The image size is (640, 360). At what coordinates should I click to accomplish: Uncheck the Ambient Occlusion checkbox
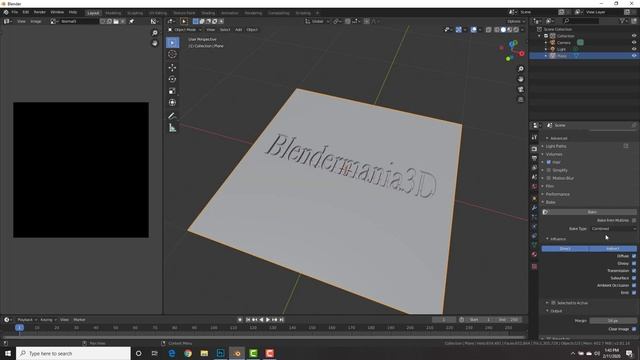click(634, 285)
